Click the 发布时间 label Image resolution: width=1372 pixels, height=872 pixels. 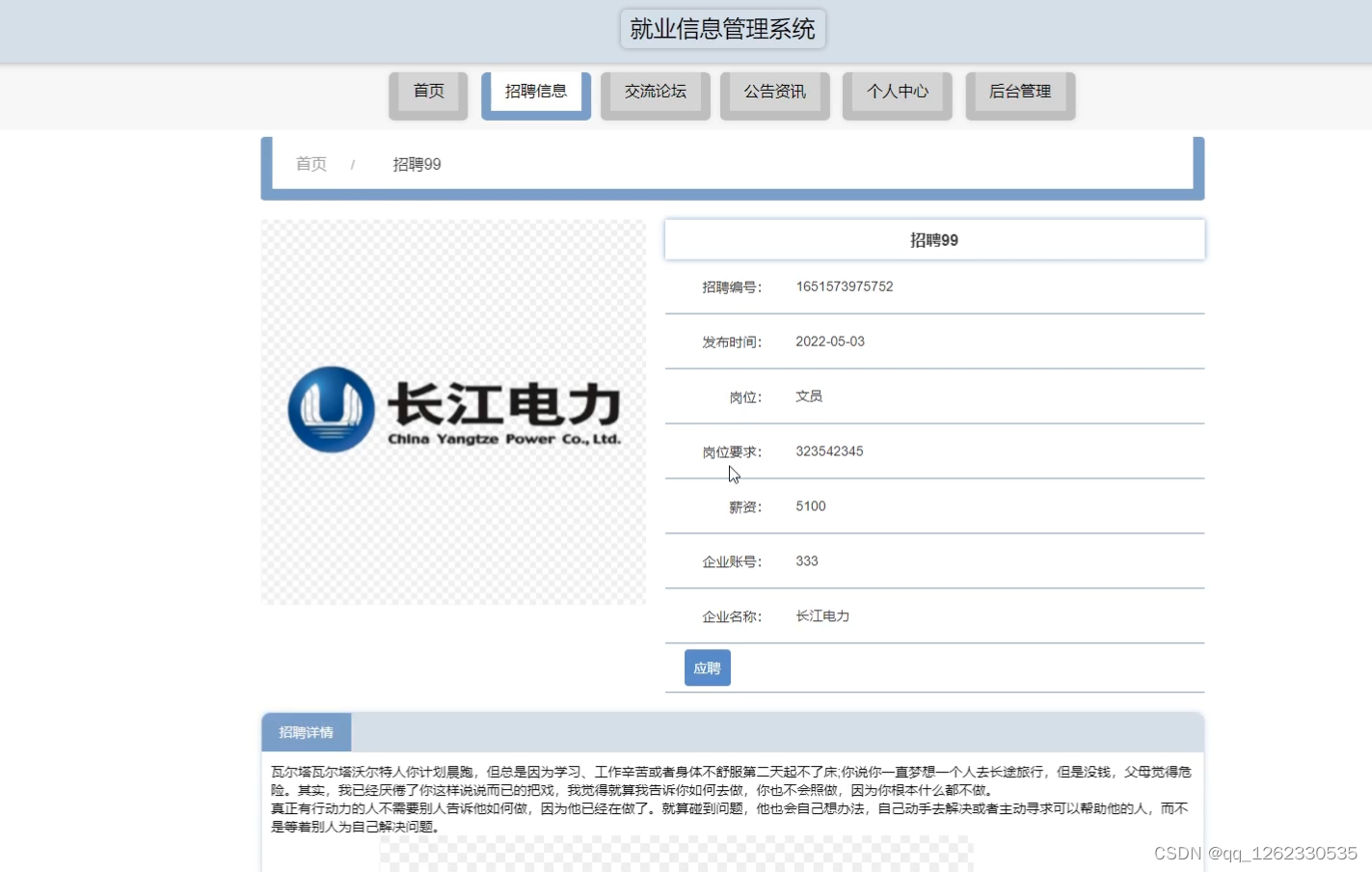click(732, 342)
